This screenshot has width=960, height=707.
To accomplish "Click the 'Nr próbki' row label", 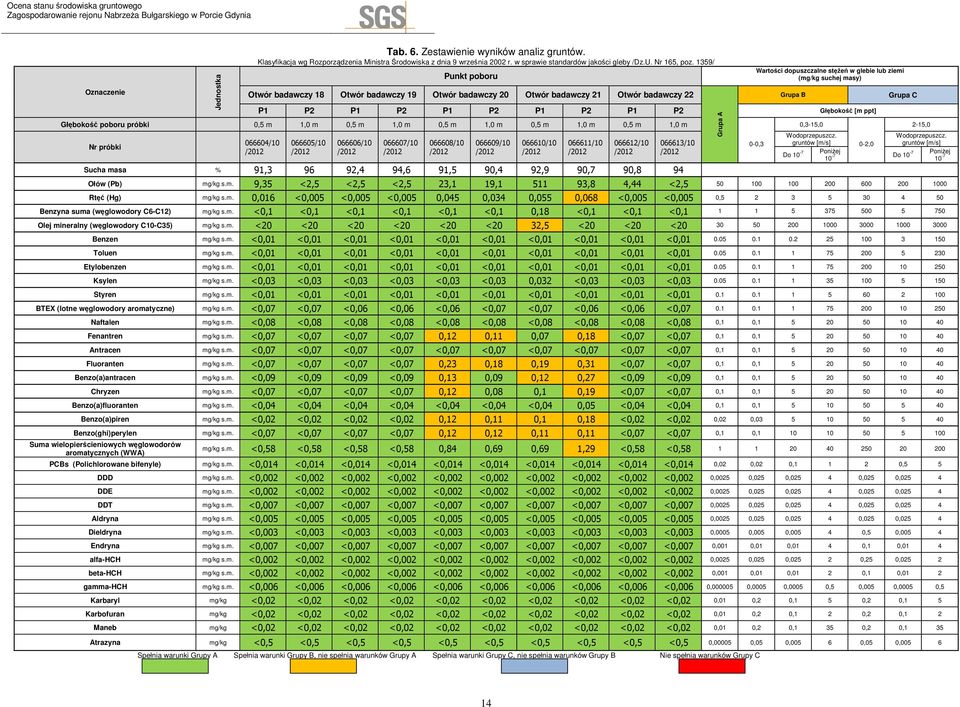I will [105, 147].
